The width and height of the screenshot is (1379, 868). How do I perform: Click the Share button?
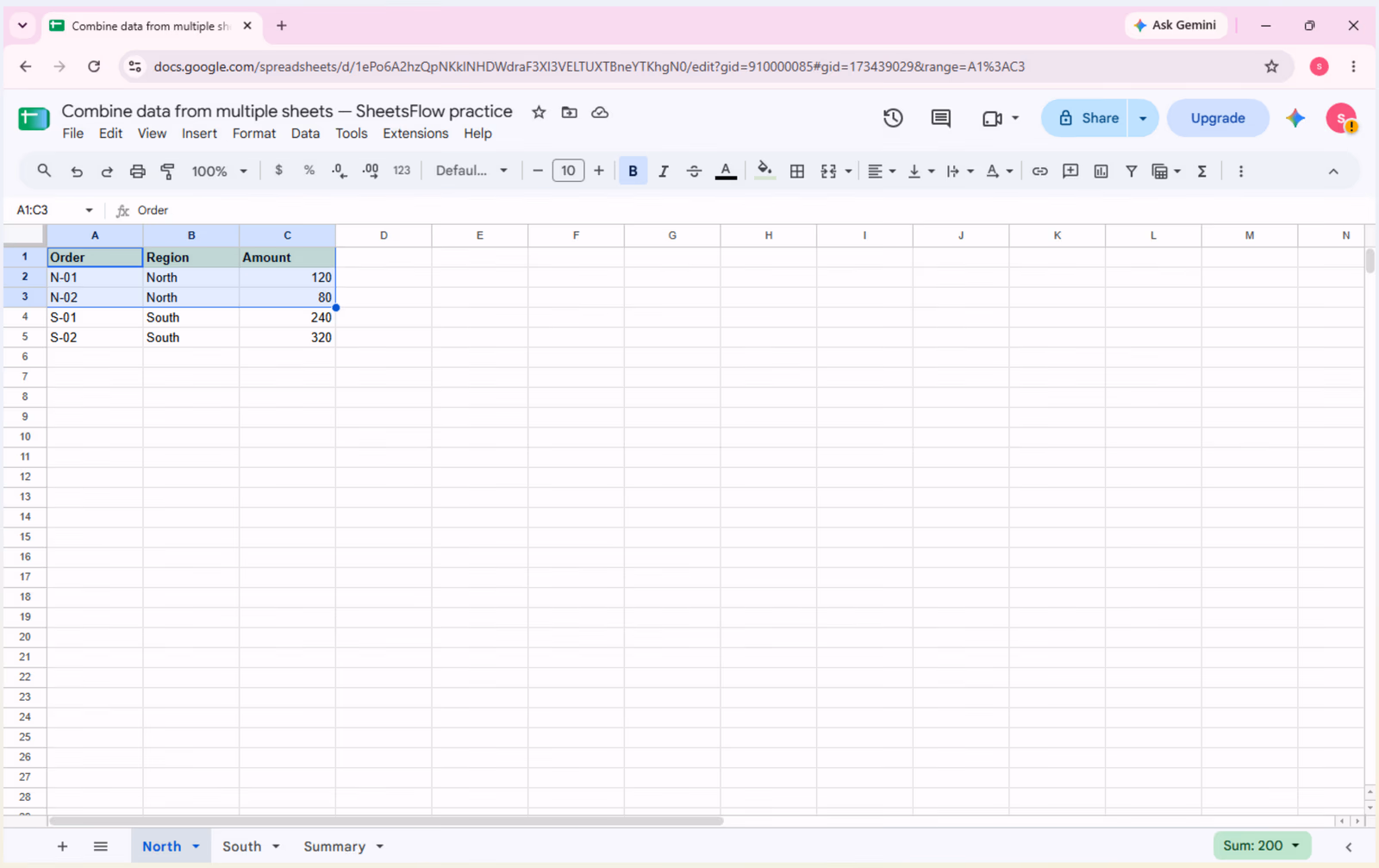[1084, 118]
